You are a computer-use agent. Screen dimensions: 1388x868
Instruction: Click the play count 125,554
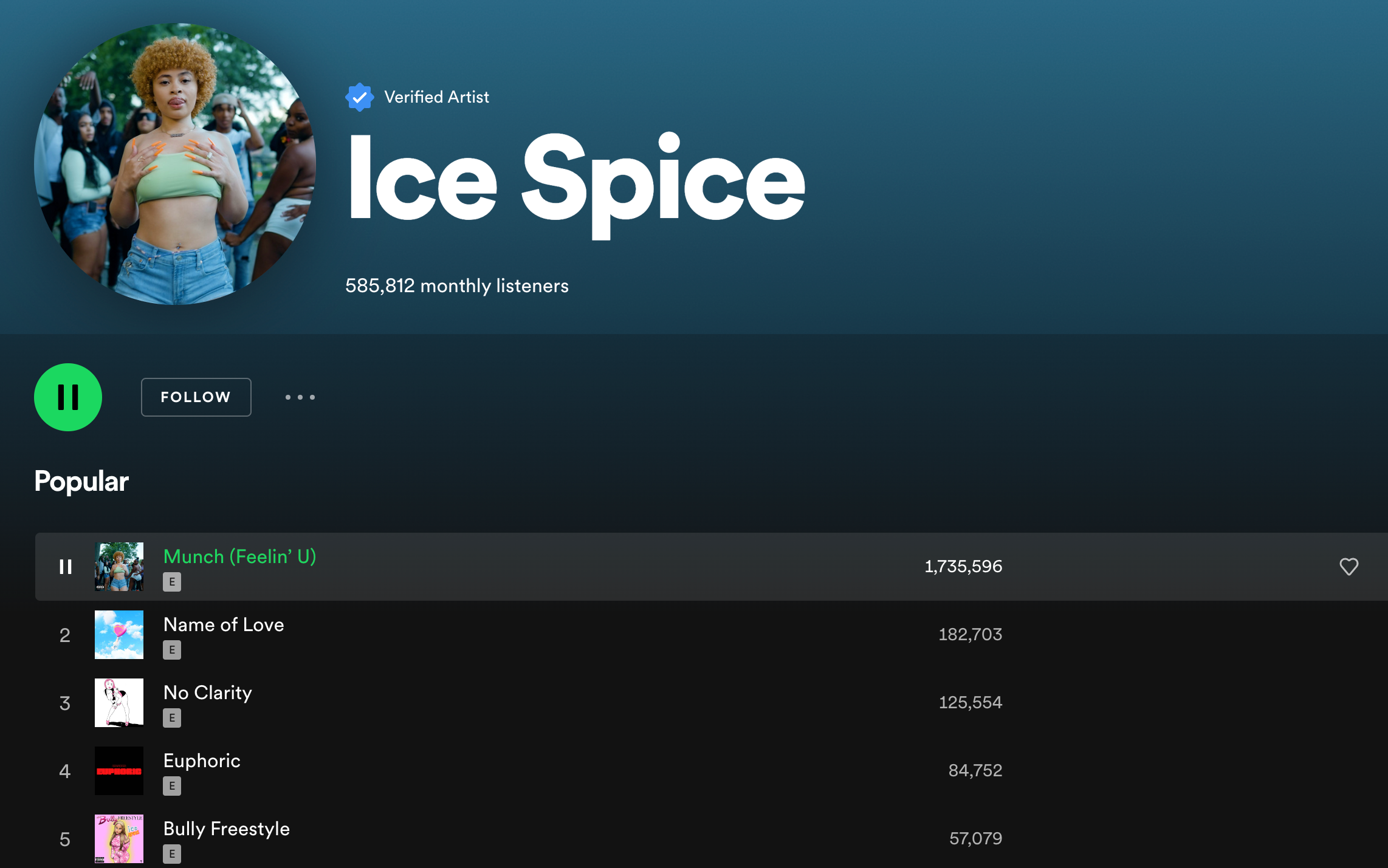971,703
